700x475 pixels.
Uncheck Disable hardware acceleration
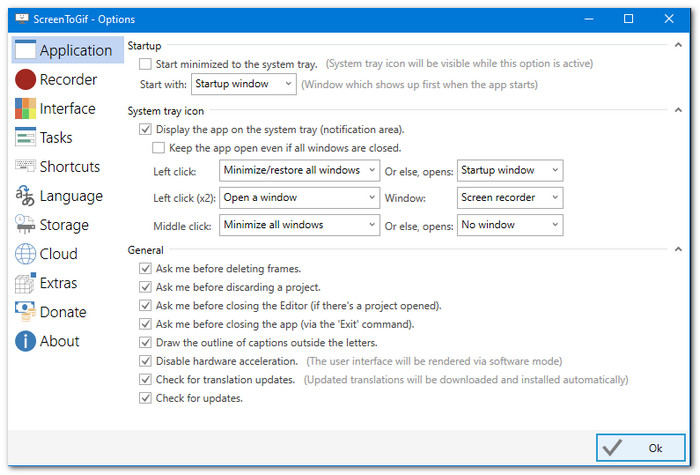[x=145, y=361]
